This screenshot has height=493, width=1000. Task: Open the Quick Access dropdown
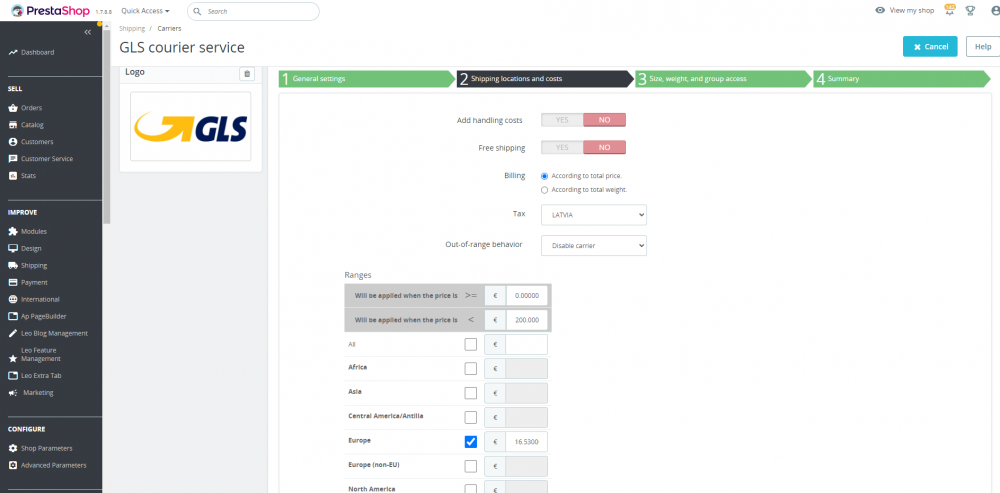pos(145,11)
